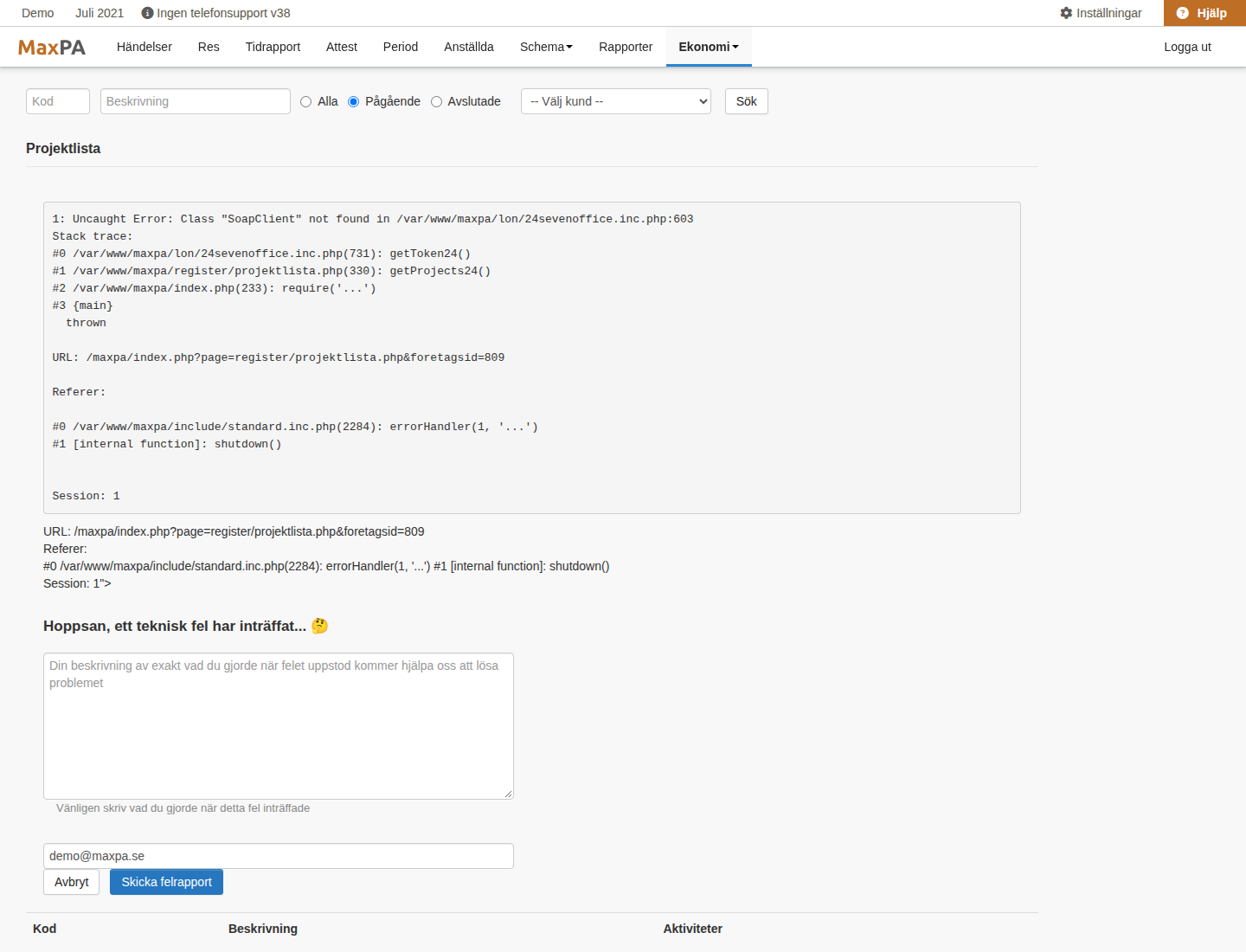Click the 'Session: 1' line in error box

coord(86,496)
